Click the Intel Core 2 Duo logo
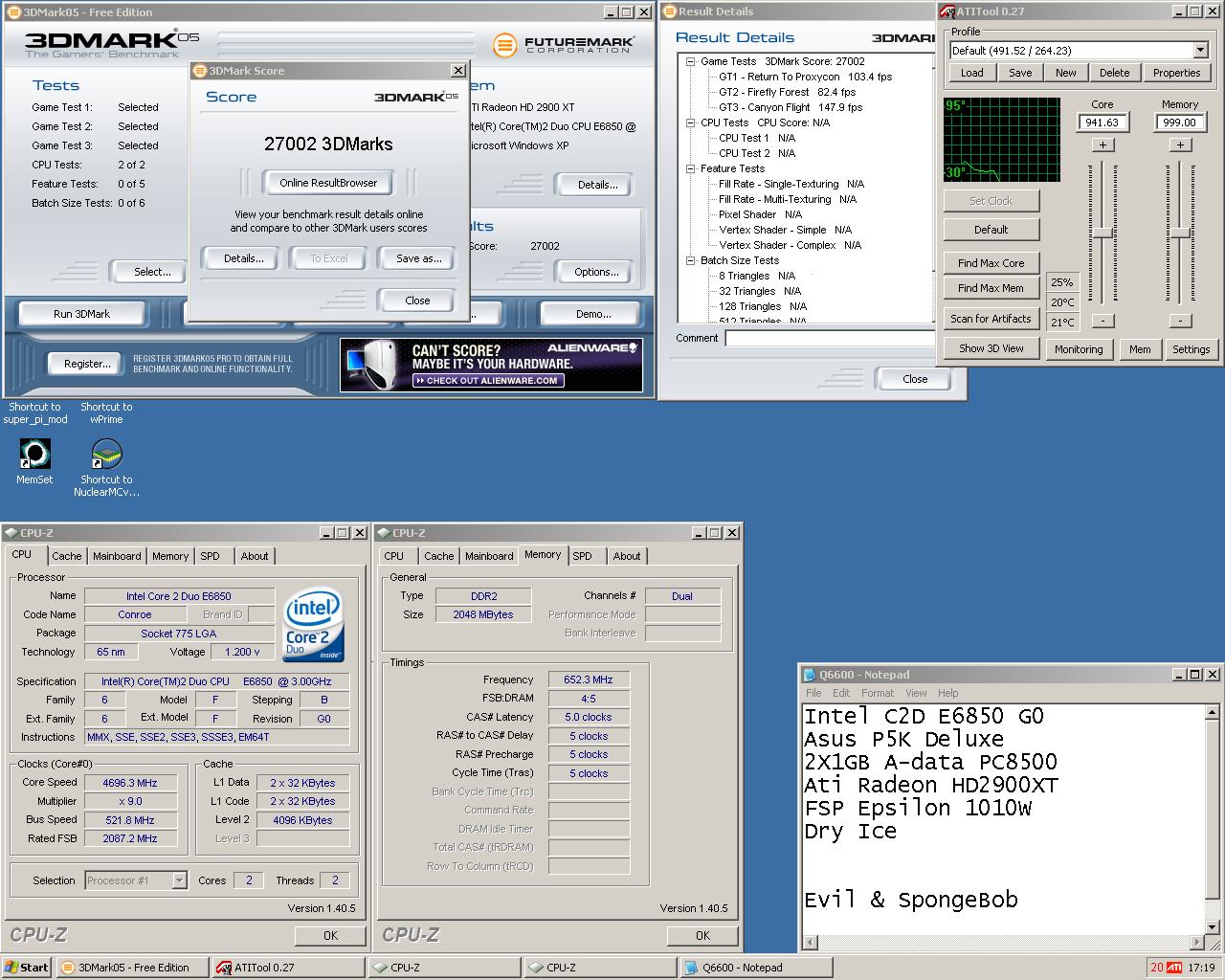 click(313, 627)
